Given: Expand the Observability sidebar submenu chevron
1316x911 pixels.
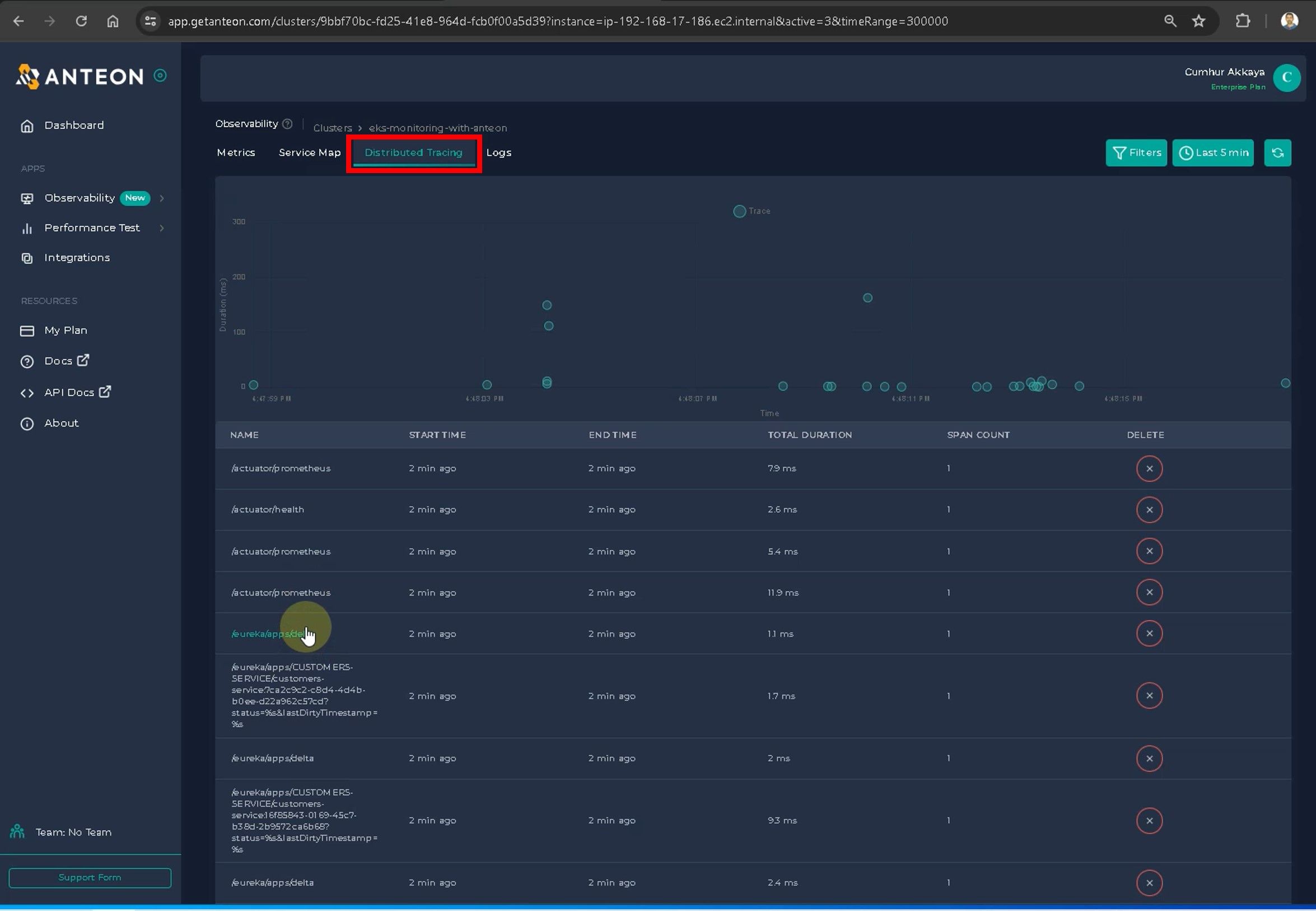Looking at the screenshot, I should tap(162, 198).
